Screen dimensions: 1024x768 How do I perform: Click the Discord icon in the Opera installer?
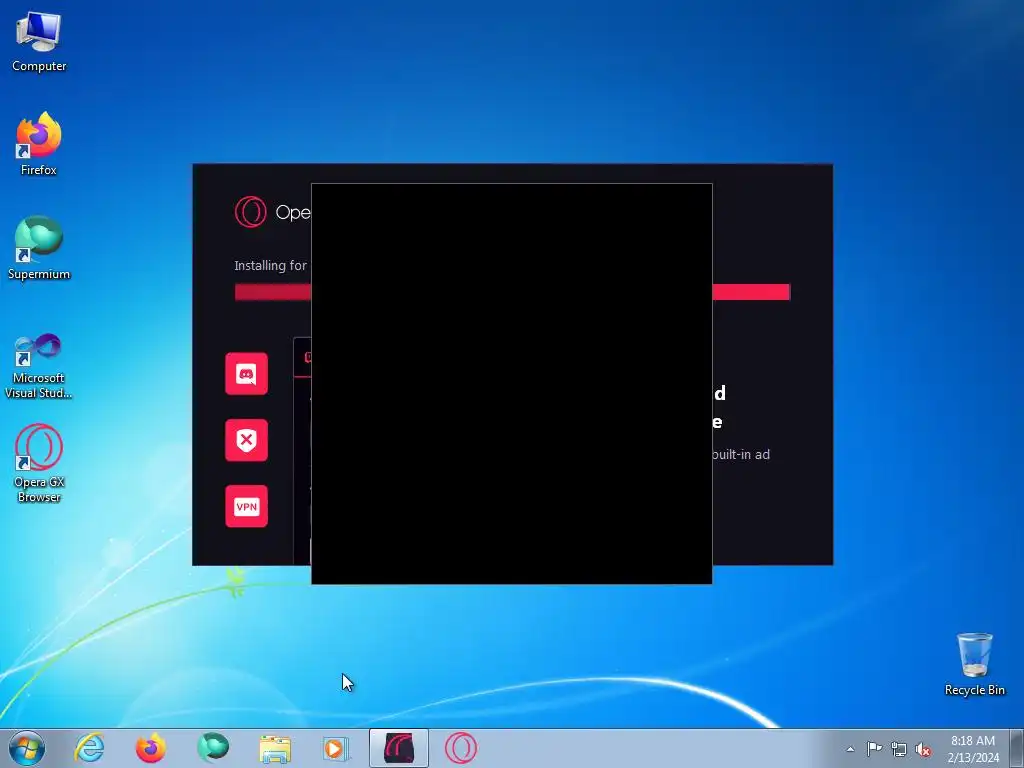246,374
